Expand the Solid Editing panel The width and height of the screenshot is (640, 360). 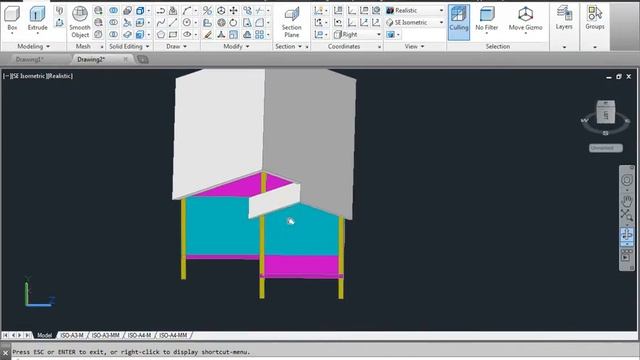coord(129,47)
